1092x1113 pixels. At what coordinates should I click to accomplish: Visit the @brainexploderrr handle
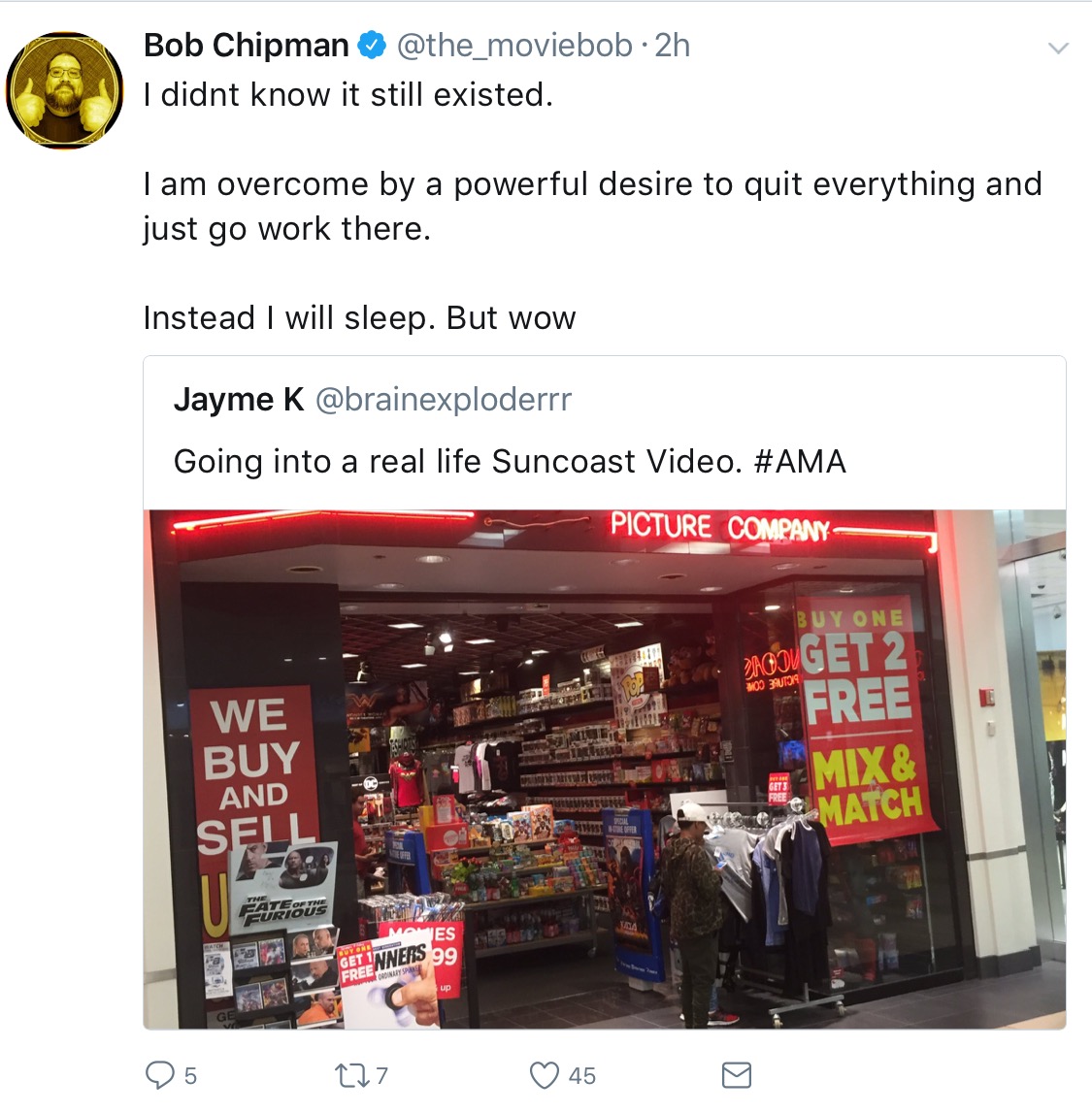pos(444,400)
